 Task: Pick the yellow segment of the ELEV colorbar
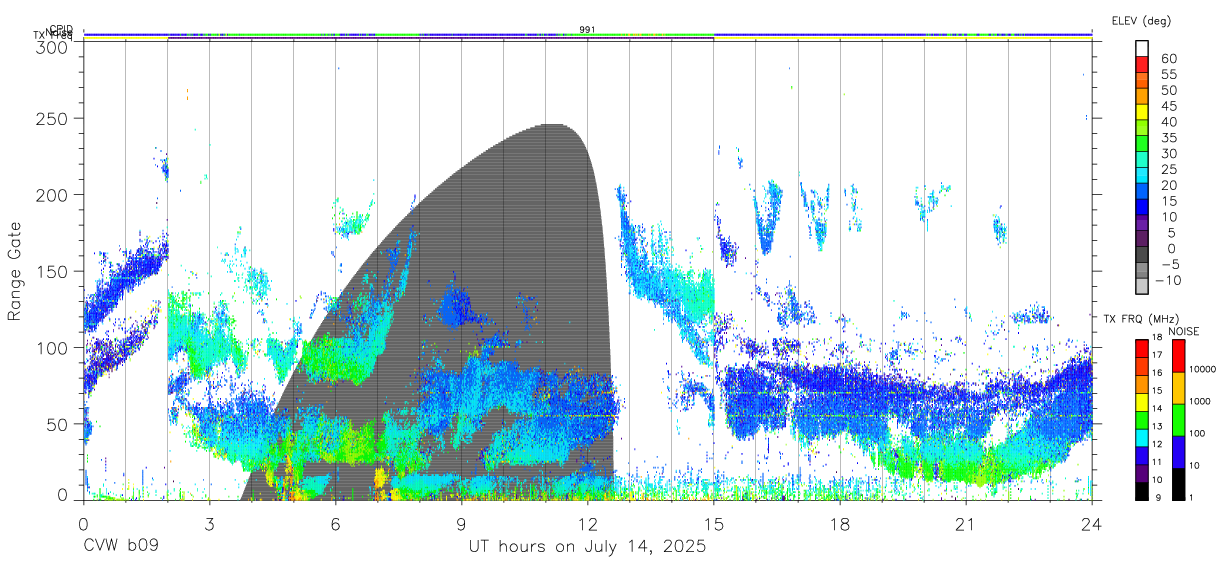click(1142, 110)
